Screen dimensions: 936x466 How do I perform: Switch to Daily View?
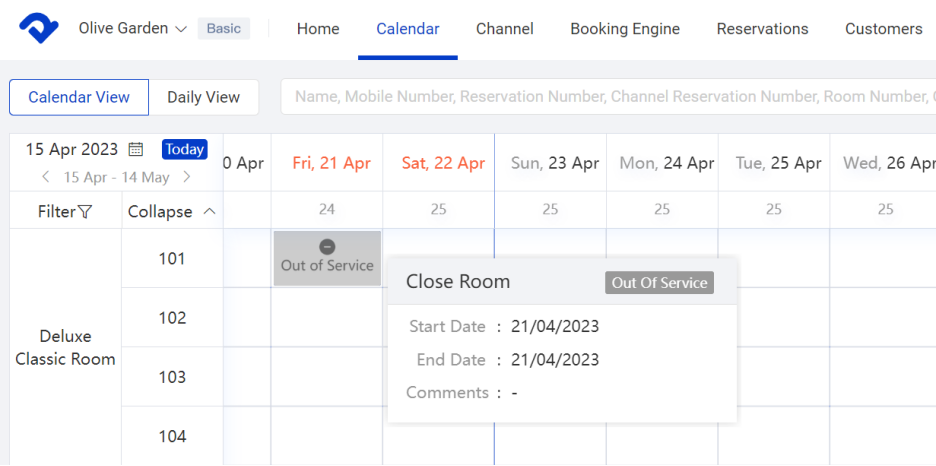(203, 97)
